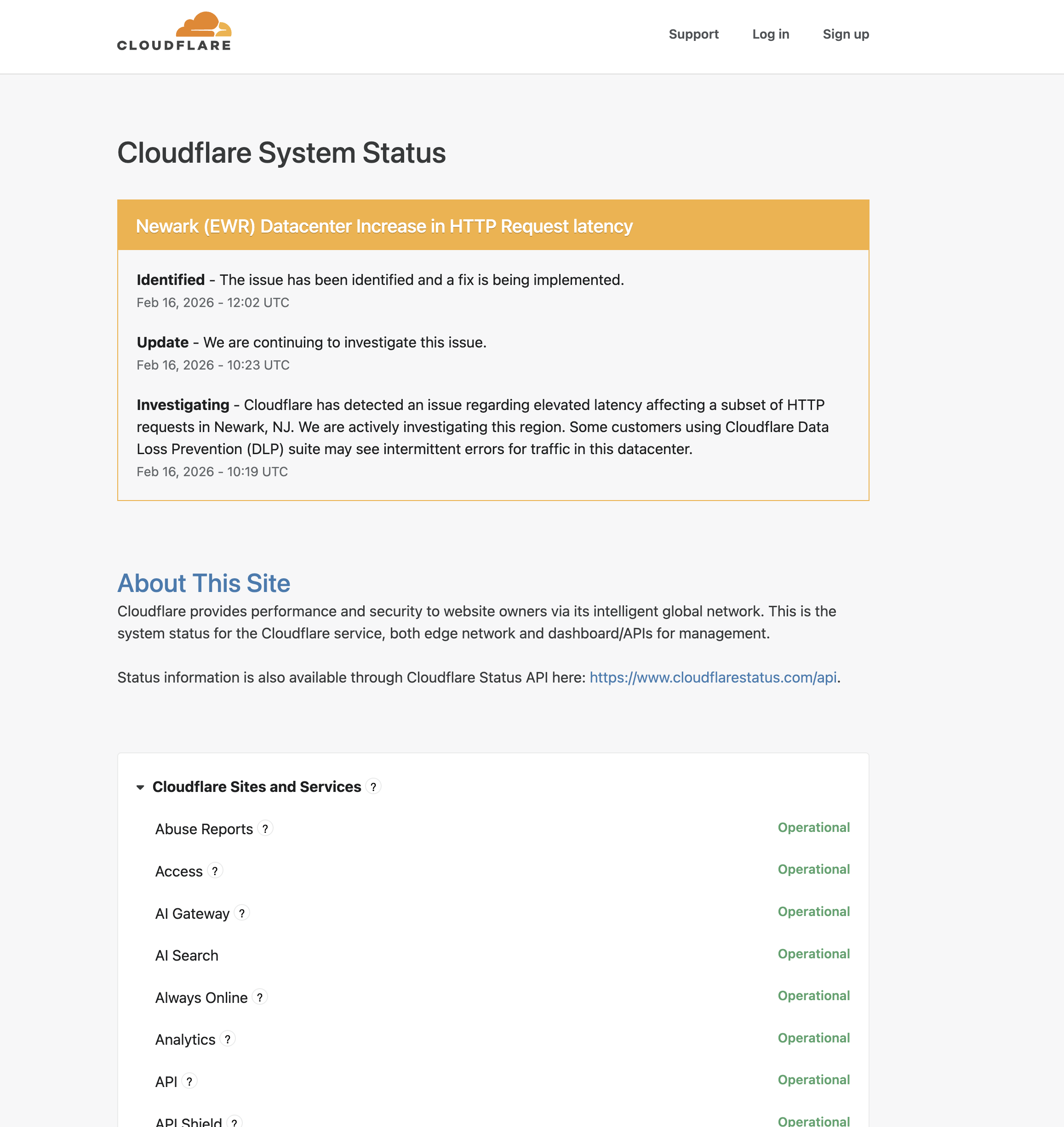Click the Newark datacenter incident banner

[384, 226]
